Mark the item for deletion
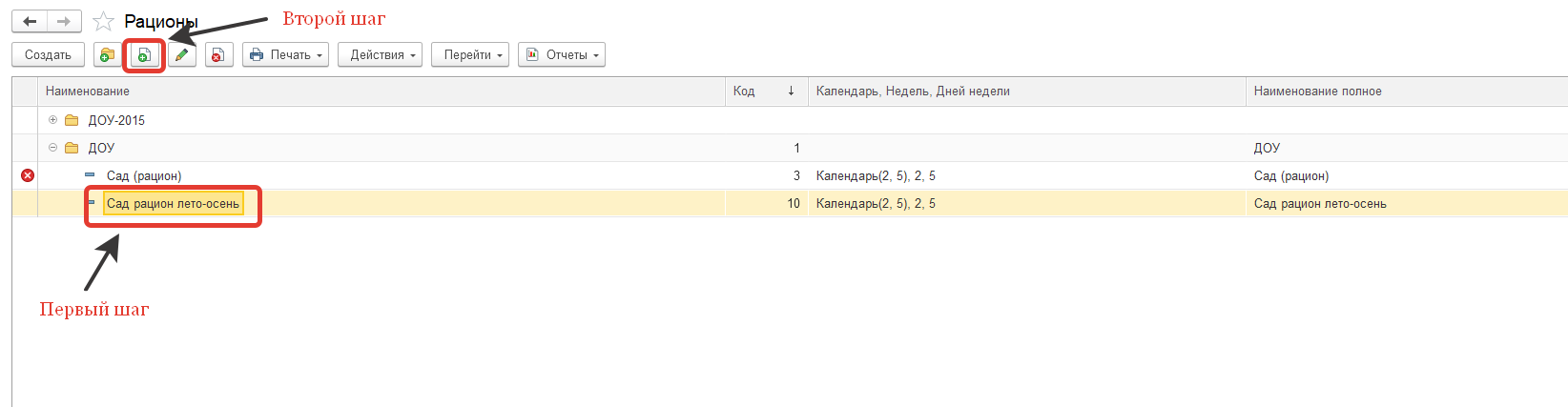This screenshot has width=1568, height=407. (x=218, y=55)
